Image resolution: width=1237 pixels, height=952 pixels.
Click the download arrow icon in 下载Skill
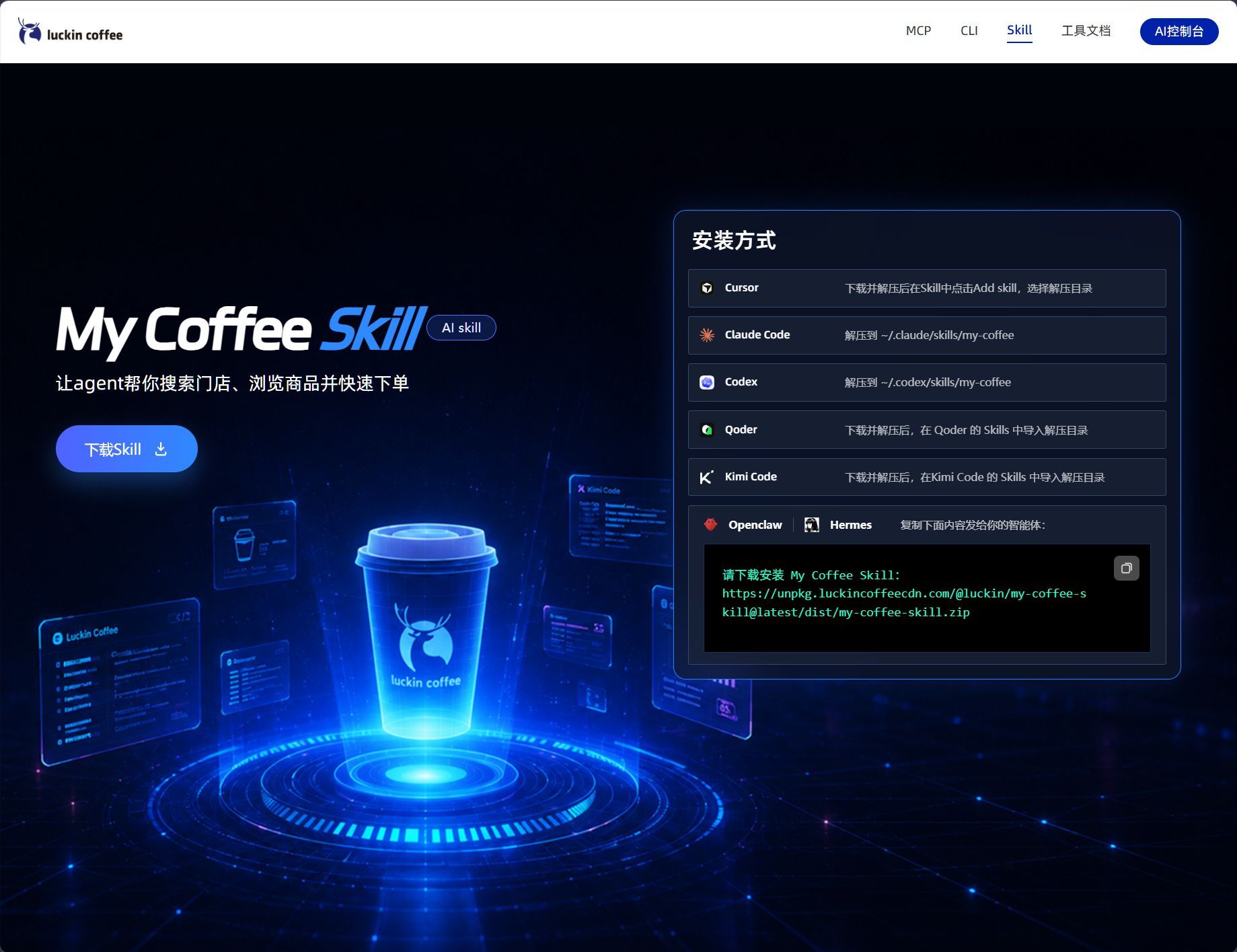(x=161, y=449)
